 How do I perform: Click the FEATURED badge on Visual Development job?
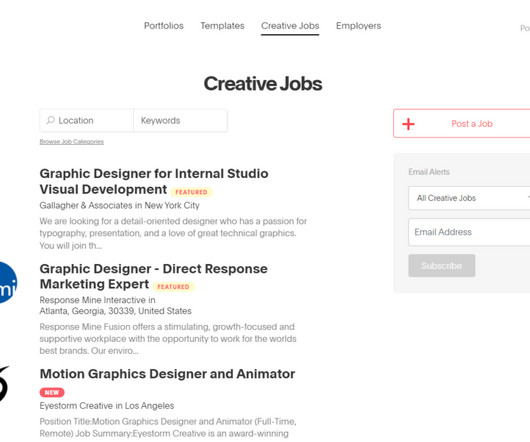(191, 192)
